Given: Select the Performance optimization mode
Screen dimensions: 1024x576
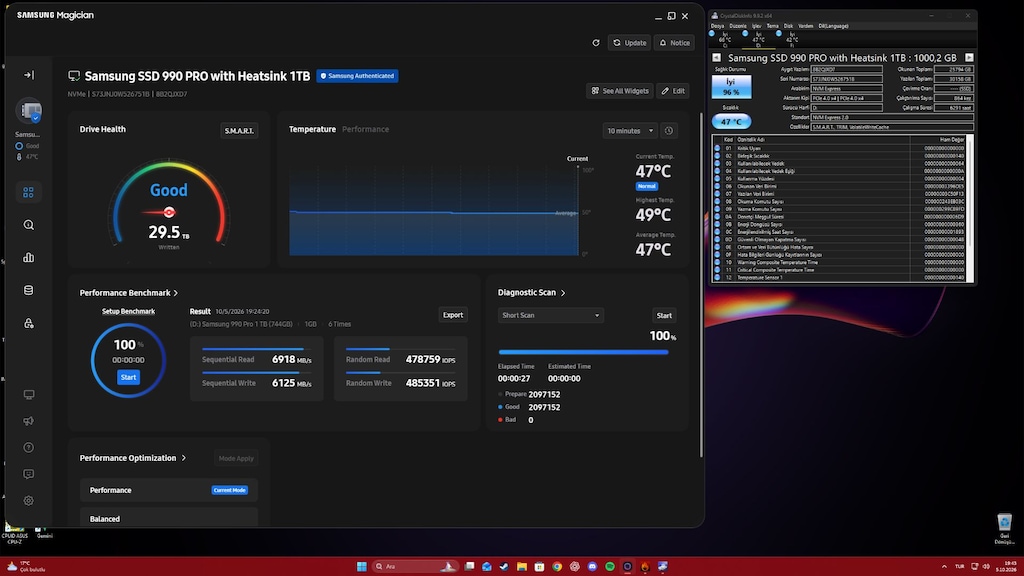Looking at the screenshot, I should (168, 490).
